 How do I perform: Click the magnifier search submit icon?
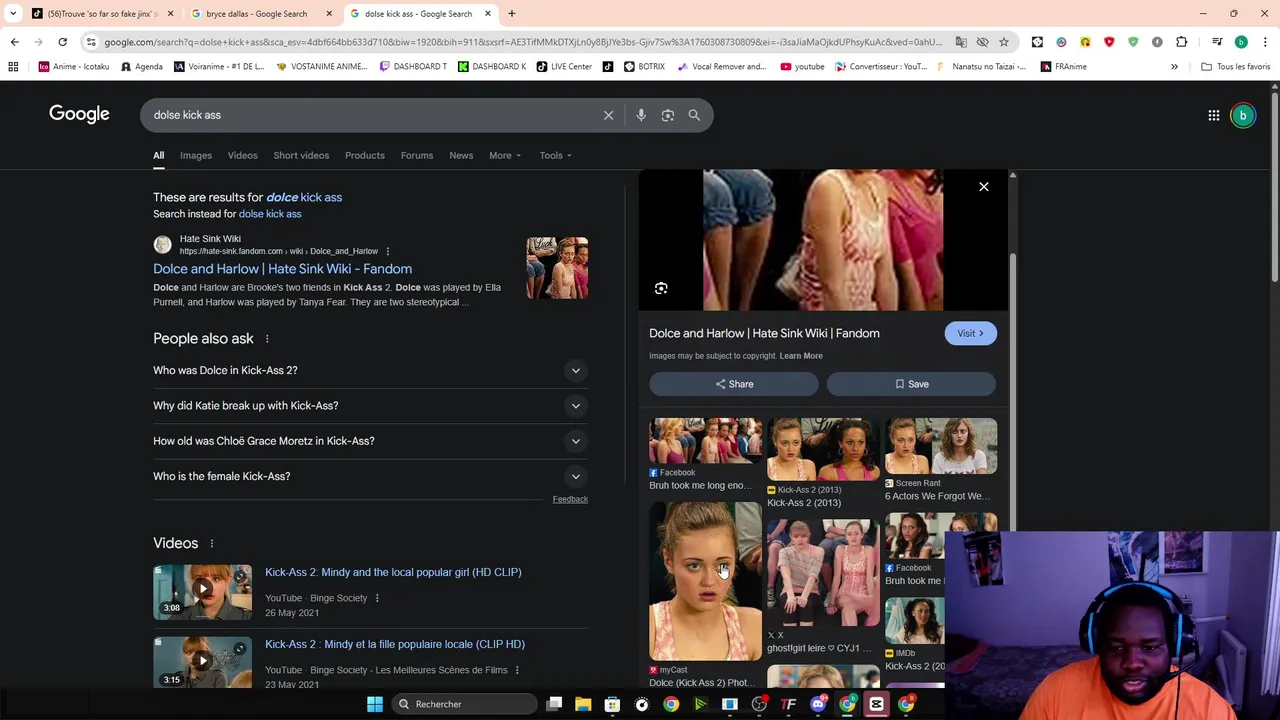click(694, 115)
